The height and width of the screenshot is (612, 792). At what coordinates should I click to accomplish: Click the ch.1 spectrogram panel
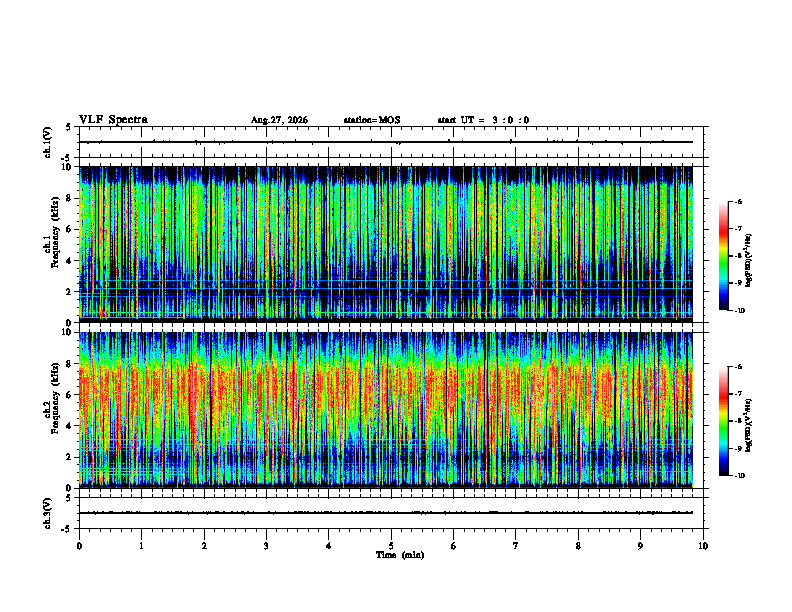pyautogui.click(x=386, y=244)
